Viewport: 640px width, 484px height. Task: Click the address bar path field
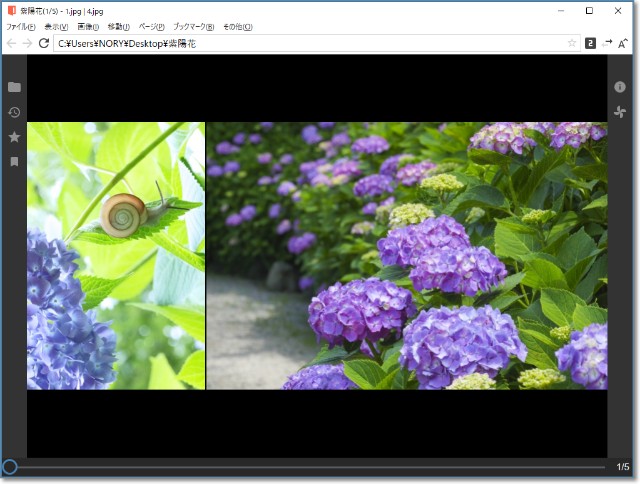[x=300, y=44]
